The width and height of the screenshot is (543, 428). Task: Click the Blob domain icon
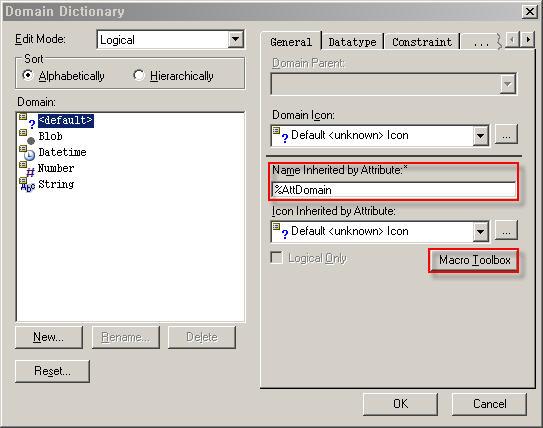pos(27,137)
